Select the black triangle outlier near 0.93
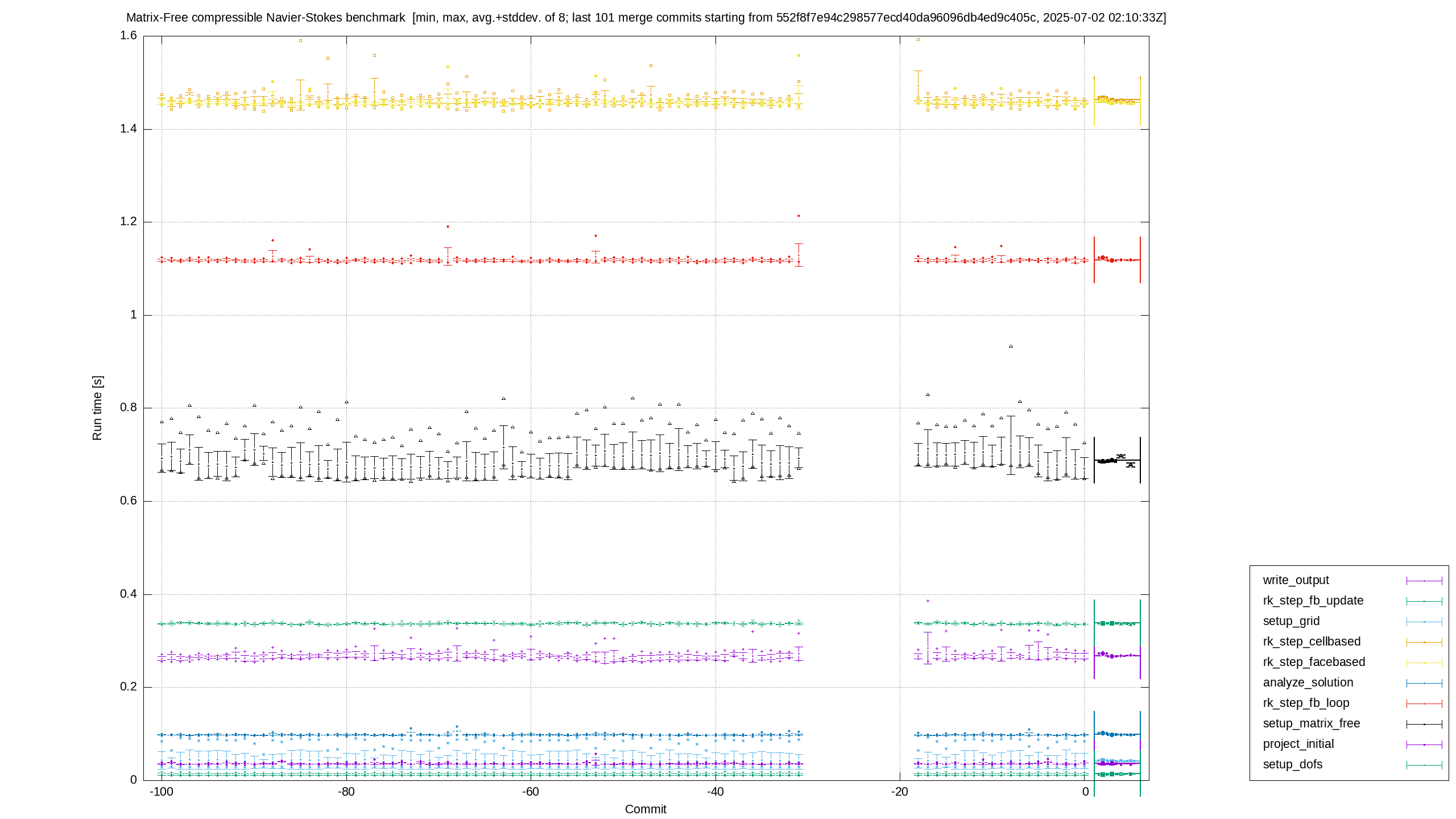This screenshot has height=819, width=1456. pyautogui.click(x=1011, y=346)
